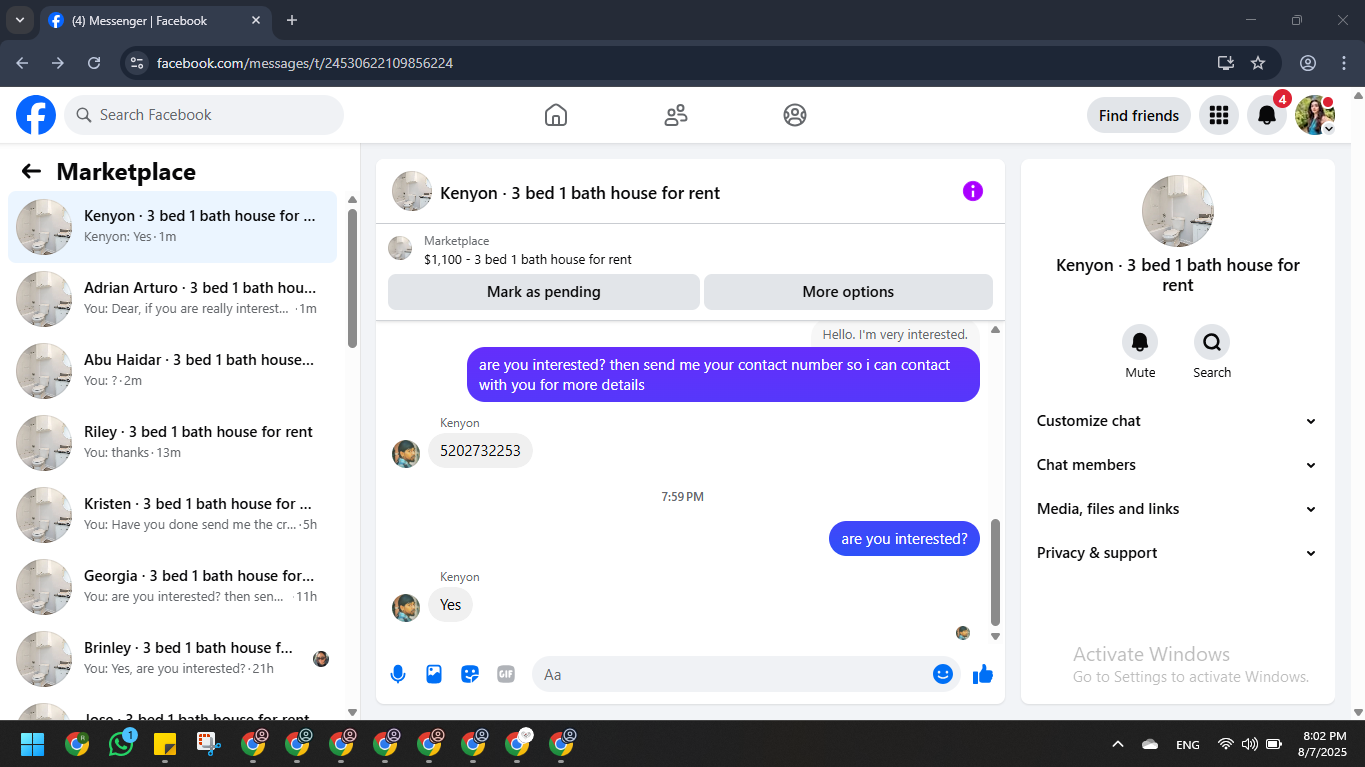Open Sticky Notes from the taskbar
This screenshot has width=1365, height=767.
[165, 744]
